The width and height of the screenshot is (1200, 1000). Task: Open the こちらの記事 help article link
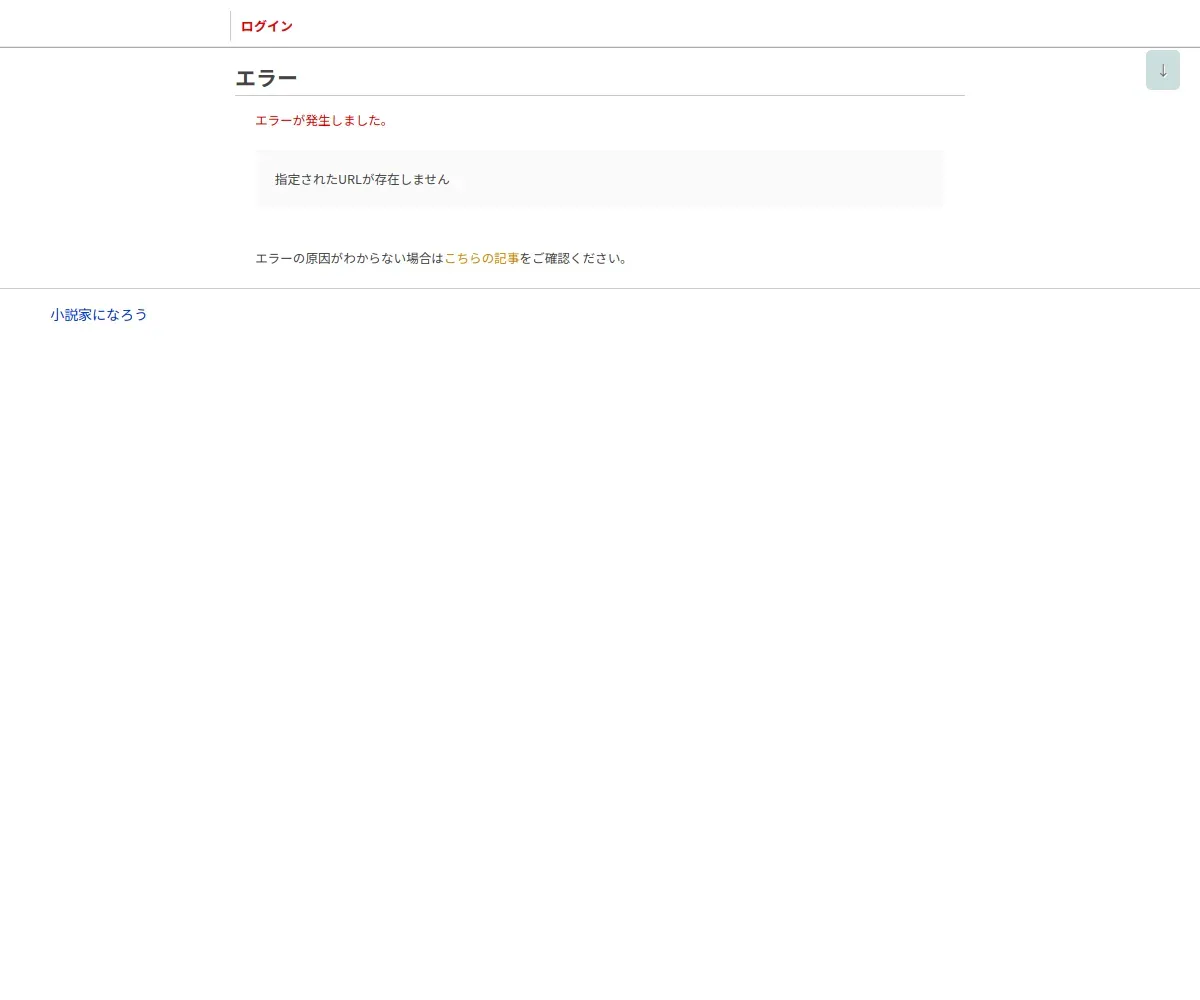tap(482, 258)
